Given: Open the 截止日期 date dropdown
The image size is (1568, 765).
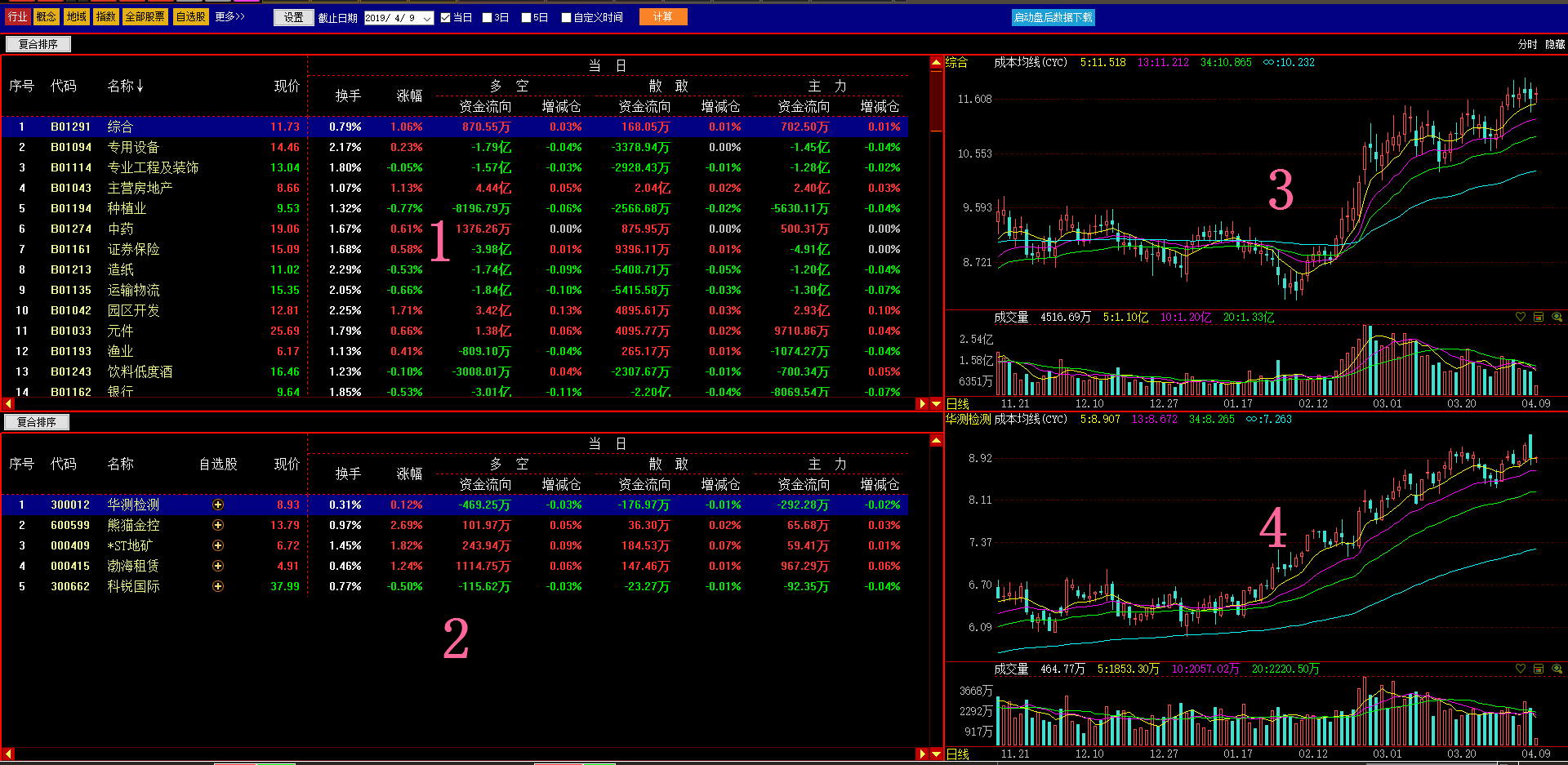Looking at the screenshot, I should tap(426, 18).
